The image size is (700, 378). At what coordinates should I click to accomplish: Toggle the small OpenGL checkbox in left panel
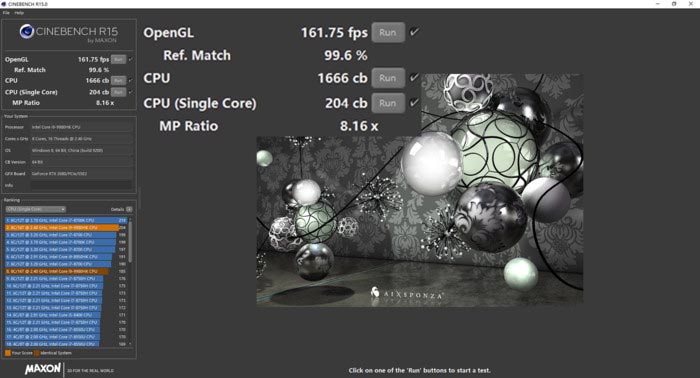point(130,59)
